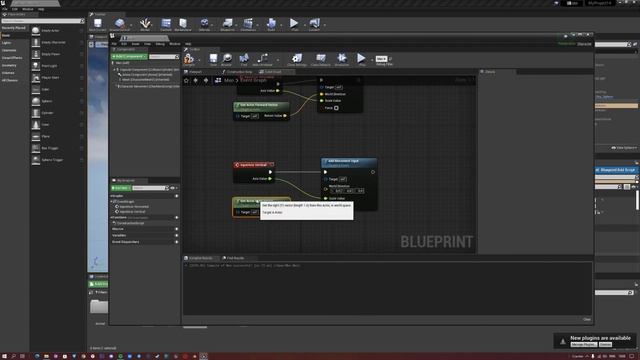
Task: Open Window menu in Blueprint editor
Action: point(175,44)
